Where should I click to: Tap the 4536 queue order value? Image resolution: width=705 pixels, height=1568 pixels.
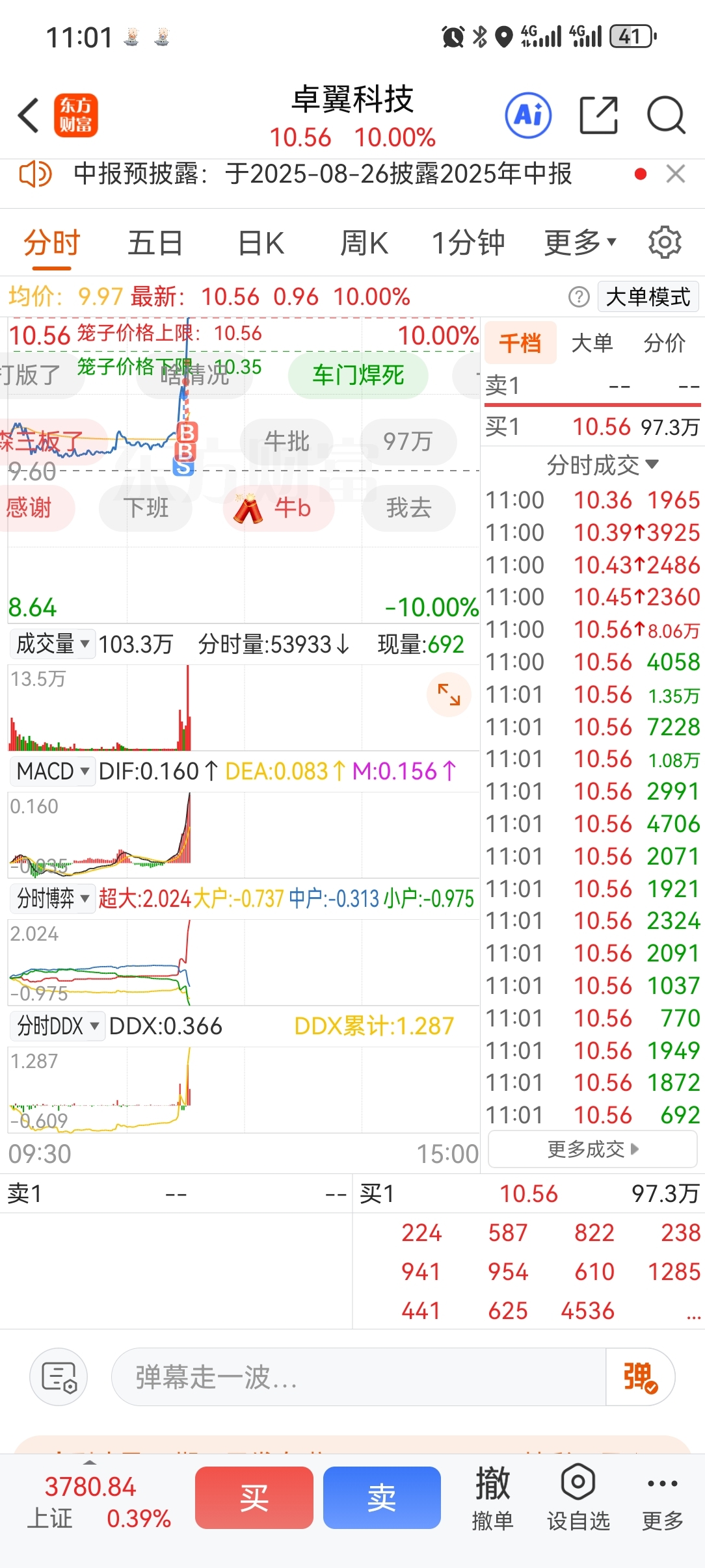[587, 1311]
